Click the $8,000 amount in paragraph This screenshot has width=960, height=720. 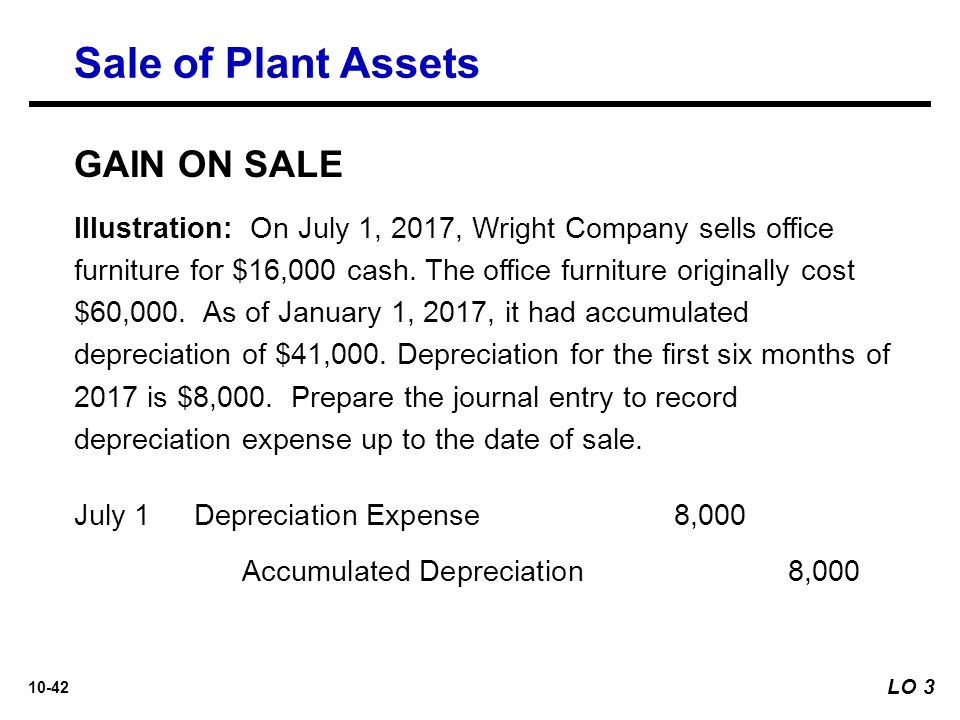point(224,397)
